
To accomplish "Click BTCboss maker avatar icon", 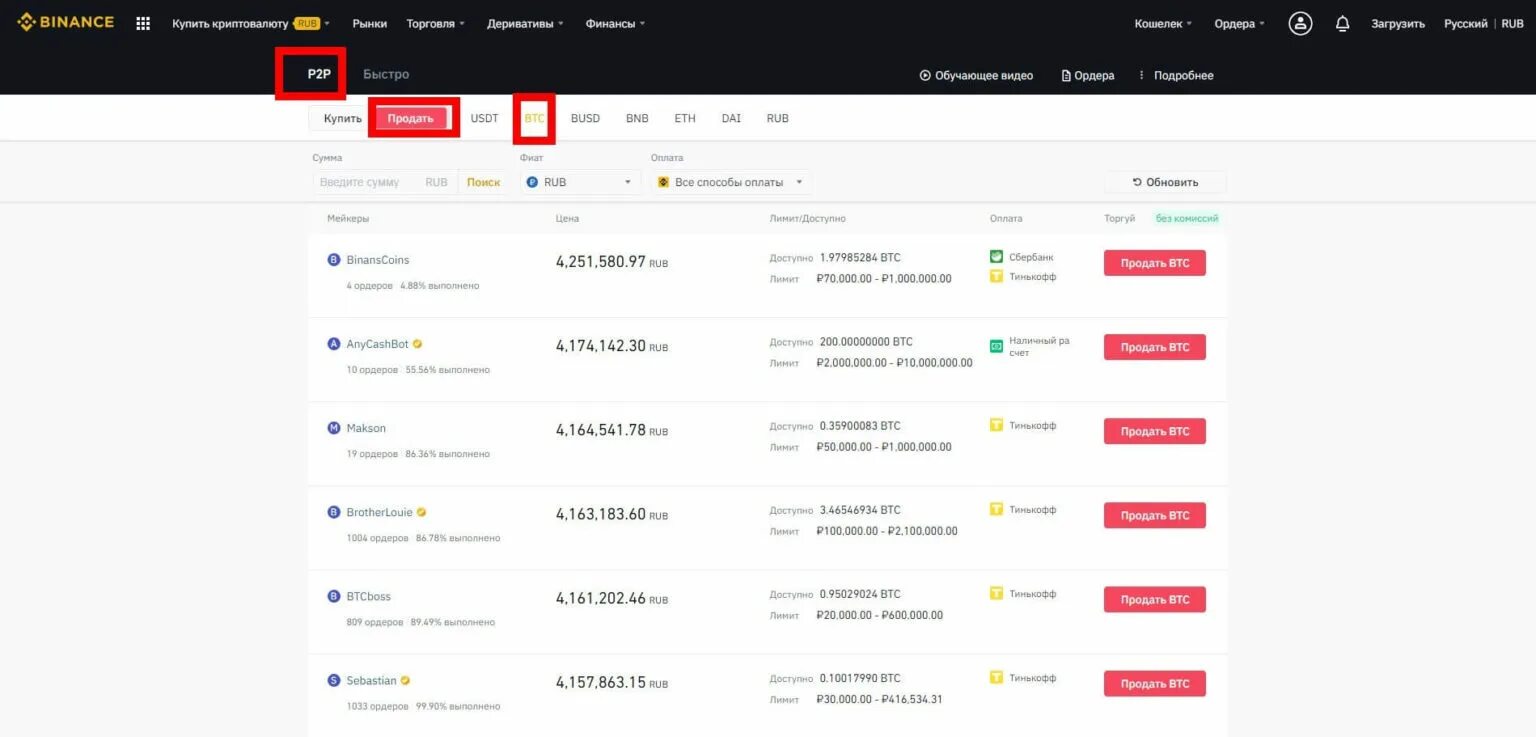I will pyautogui.click(x=334, y=596).
